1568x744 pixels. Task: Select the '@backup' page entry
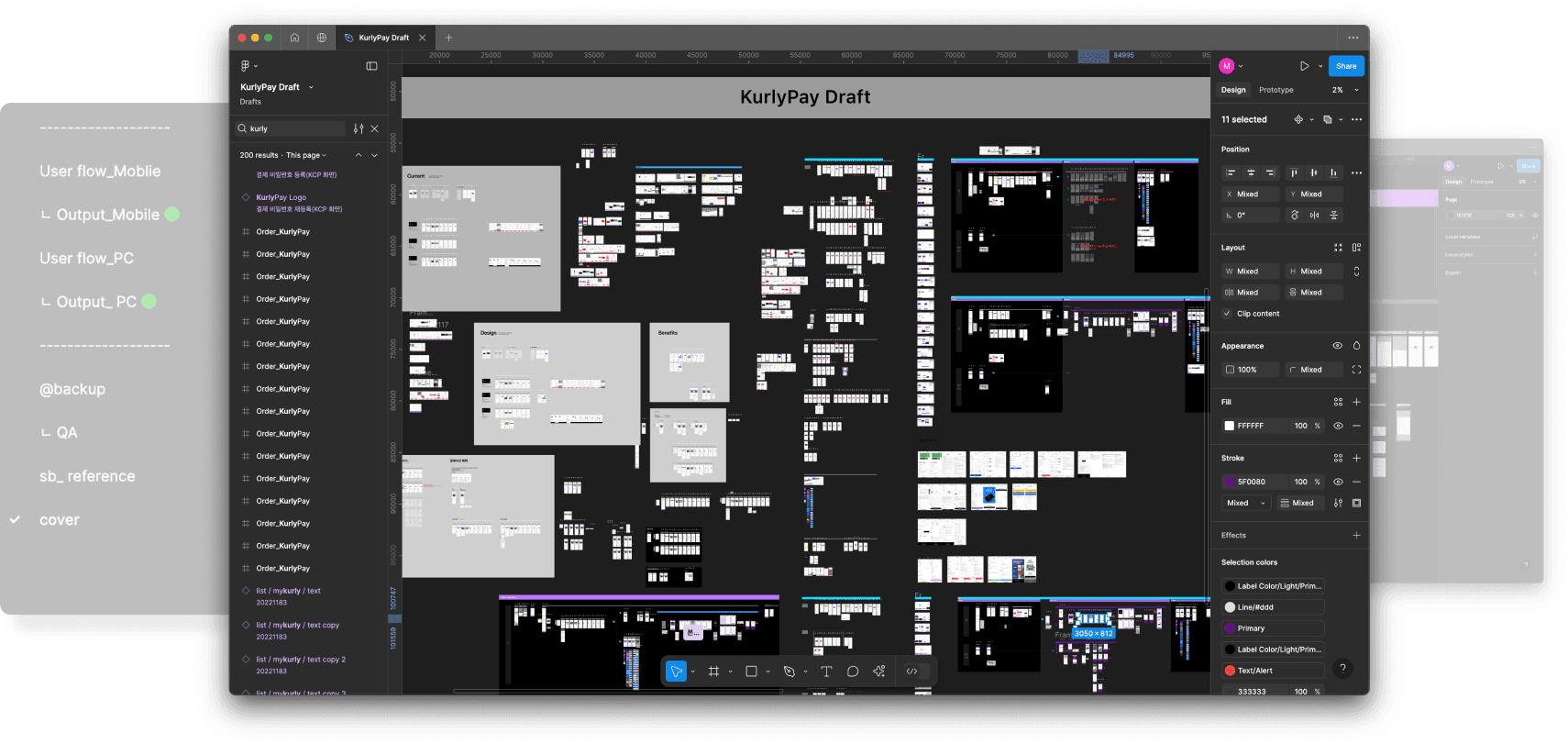(x=72, y=389)
